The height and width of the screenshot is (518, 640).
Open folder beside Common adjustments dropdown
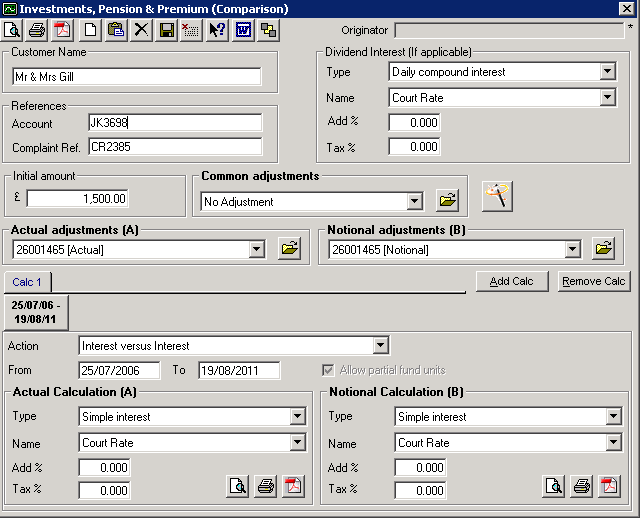pyautogui.click(x=447, y=200)
